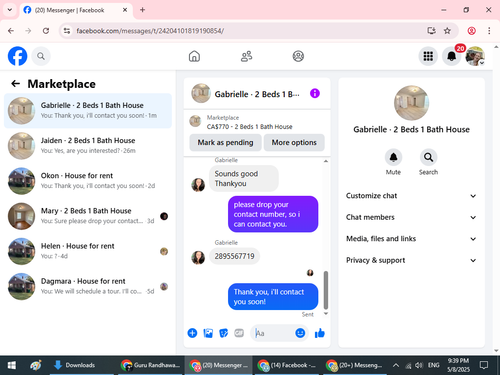Click the chat scroll down arrow
This screenshot has height=375, width=500.
pyautogui.click(x=326, y=314)
